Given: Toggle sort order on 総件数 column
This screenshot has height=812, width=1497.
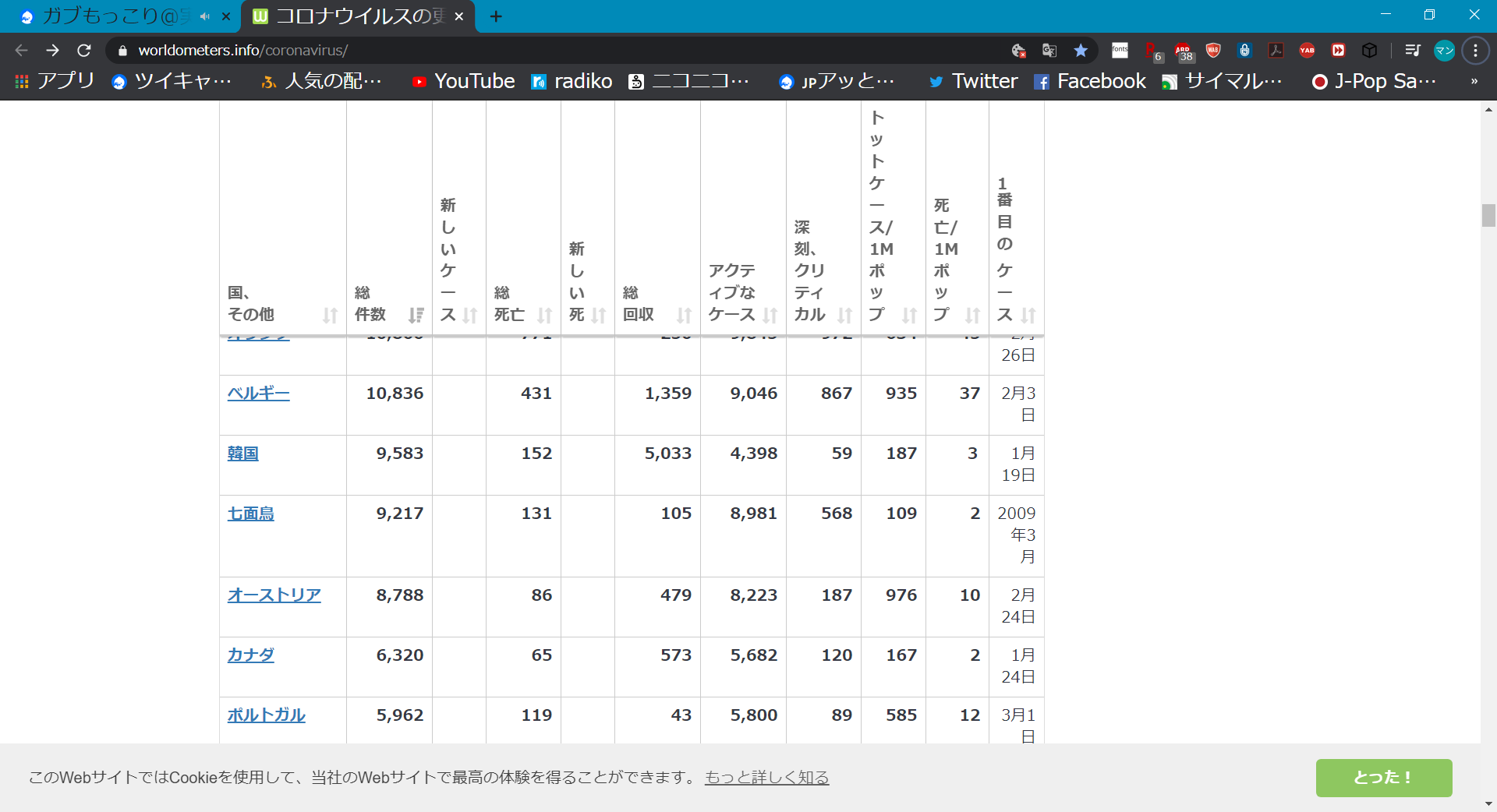Looking at the screenshot, I should tap(416, 315).
